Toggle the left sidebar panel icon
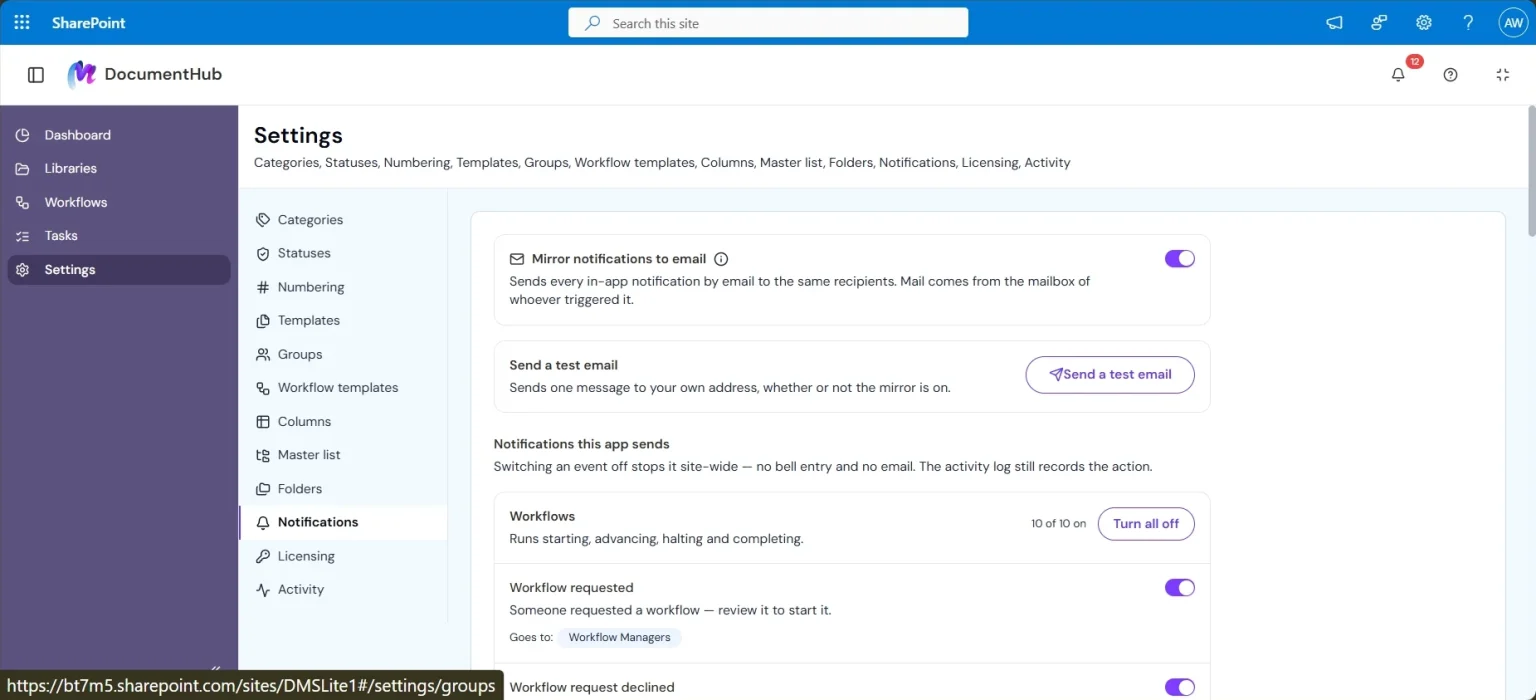The height and width of the screenshot is (700, 1536). 36,74
